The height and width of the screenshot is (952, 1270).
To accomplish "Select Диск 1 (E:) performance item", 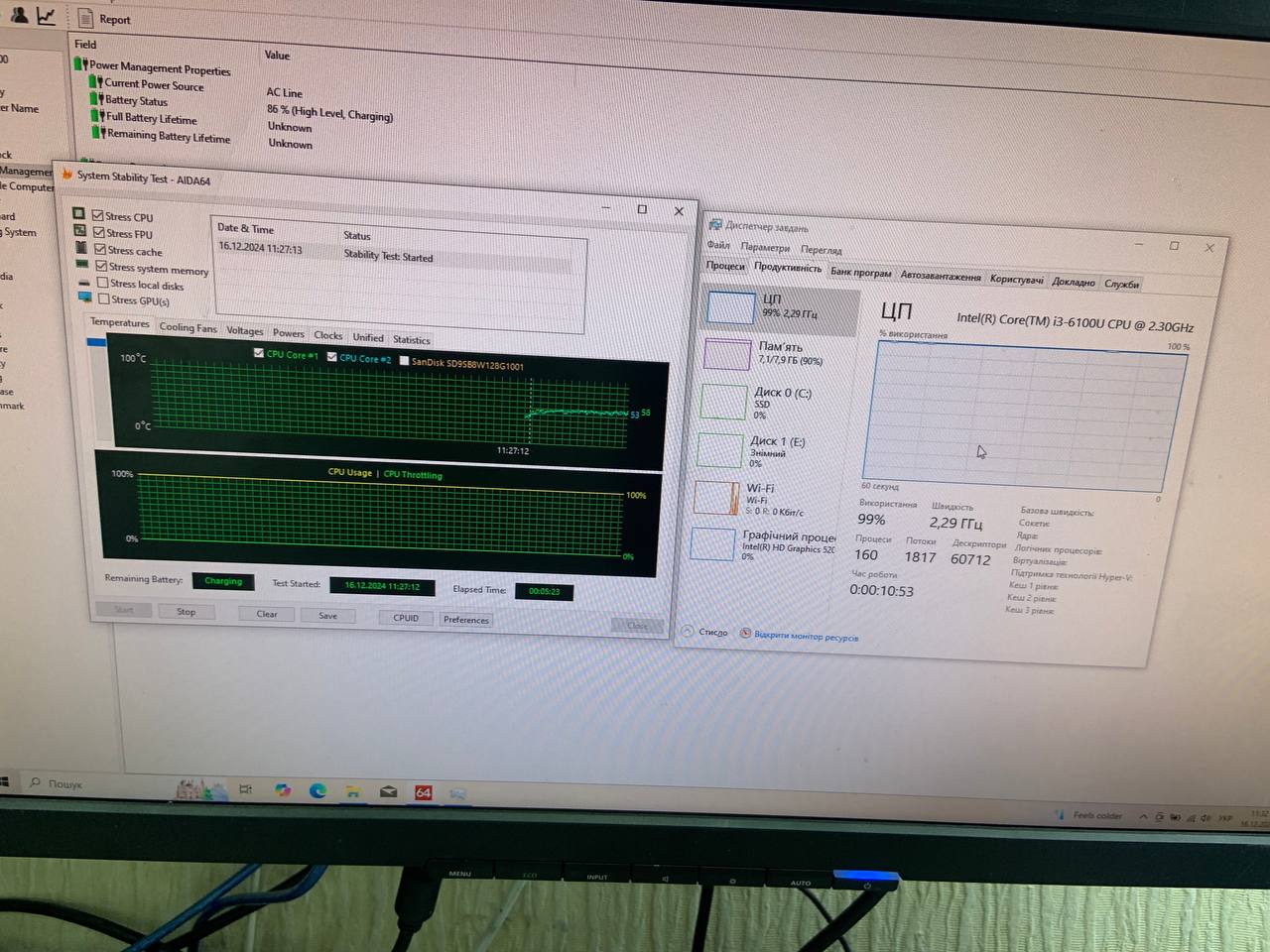I will [x=774, y=450].
